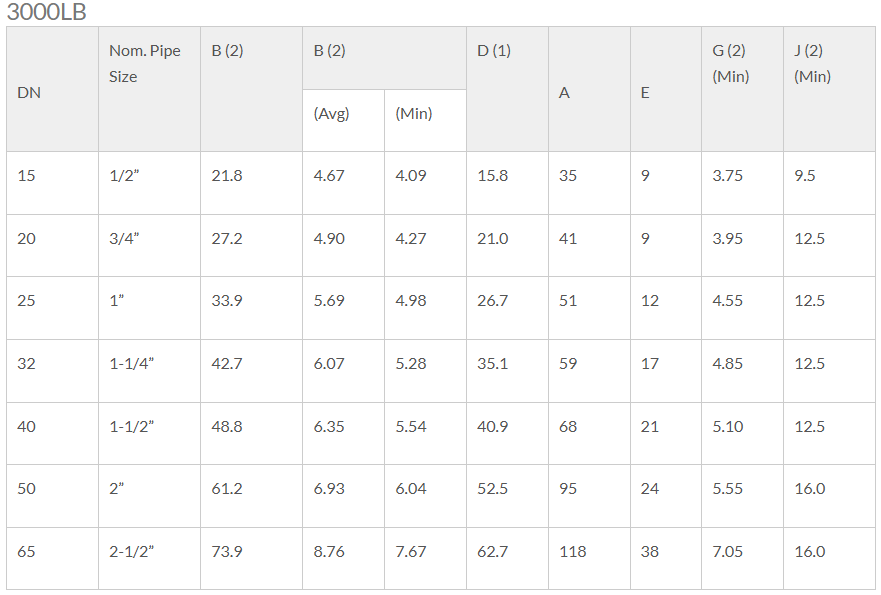
Task: Click the 9.5 J value cell
Action: coord(829,183)
